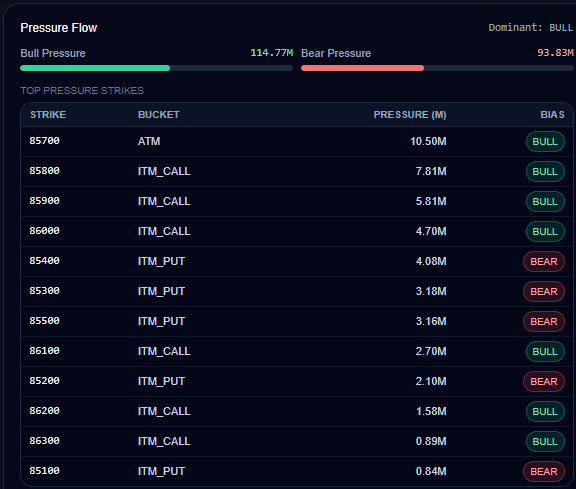Select strike 85700 cell

coord(44,141)
